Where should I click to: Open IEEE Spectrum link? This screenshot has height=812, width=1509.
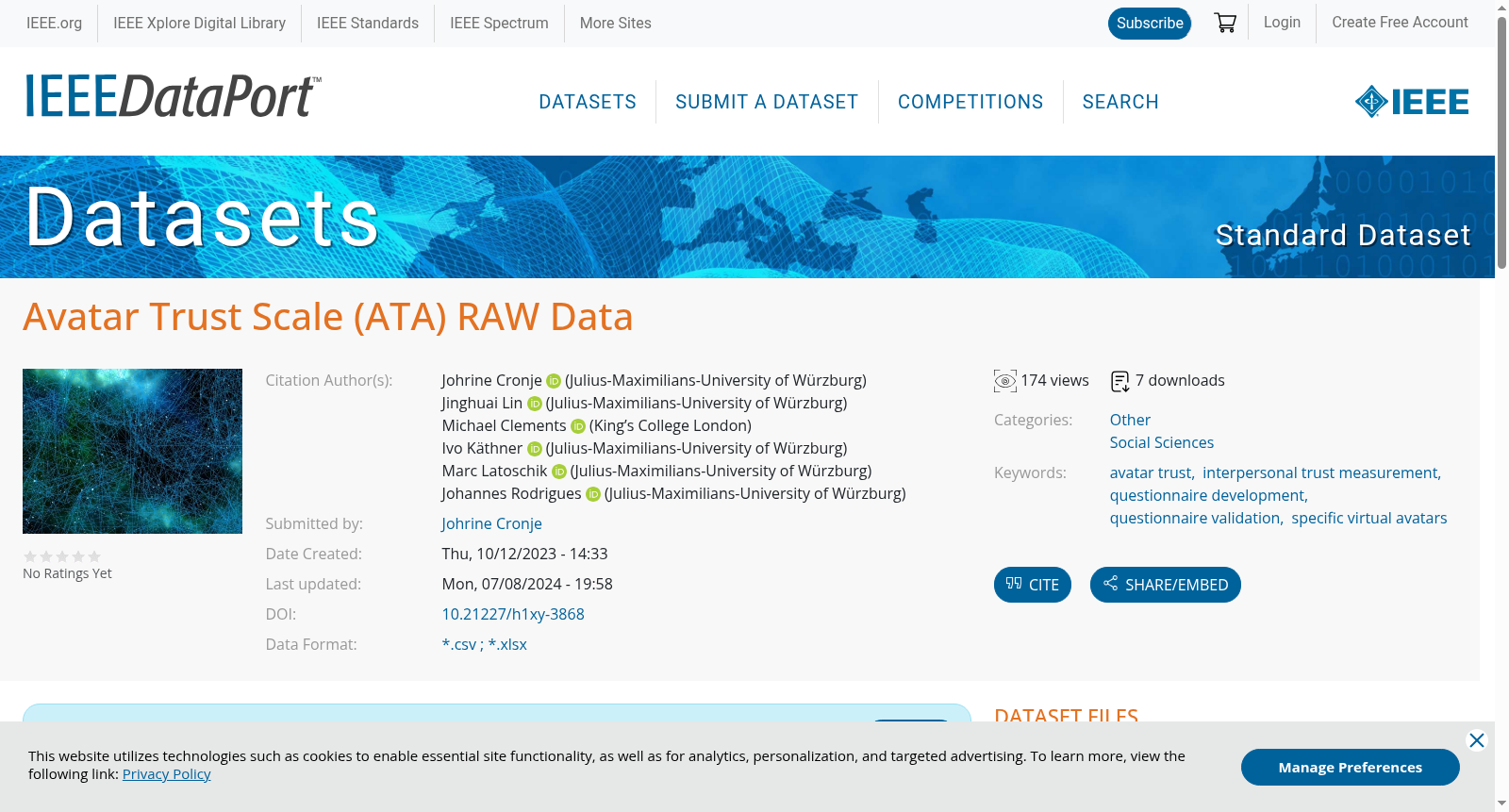click(x=499, y=23)
